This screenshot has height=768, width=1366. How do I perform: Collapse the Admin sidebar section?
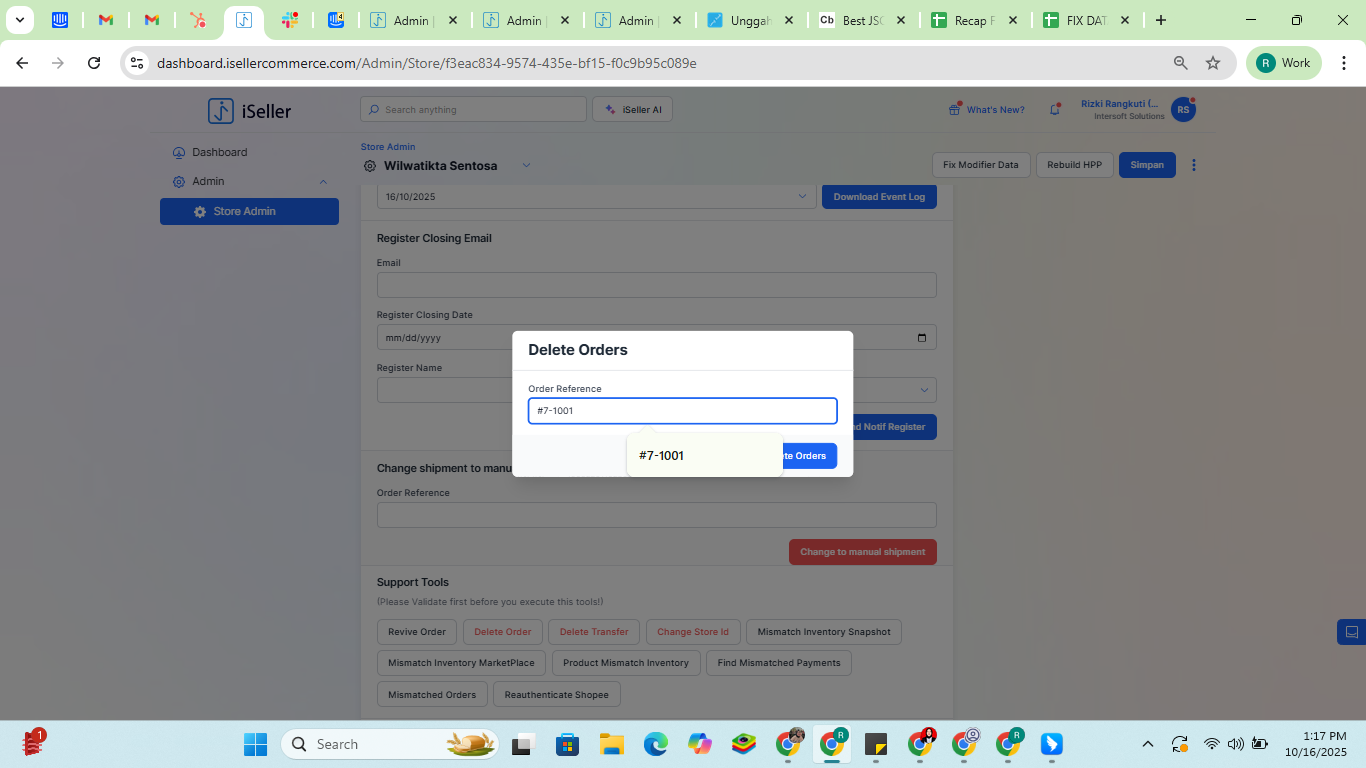tap(323, 182)
